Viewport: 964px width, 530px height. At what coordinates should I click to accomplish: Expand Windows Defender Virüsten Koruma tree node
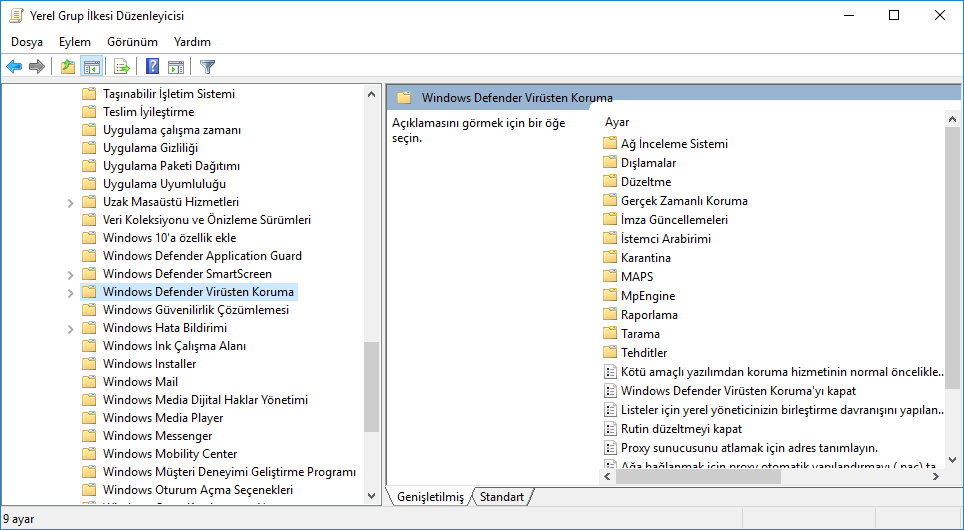(70, 292)
